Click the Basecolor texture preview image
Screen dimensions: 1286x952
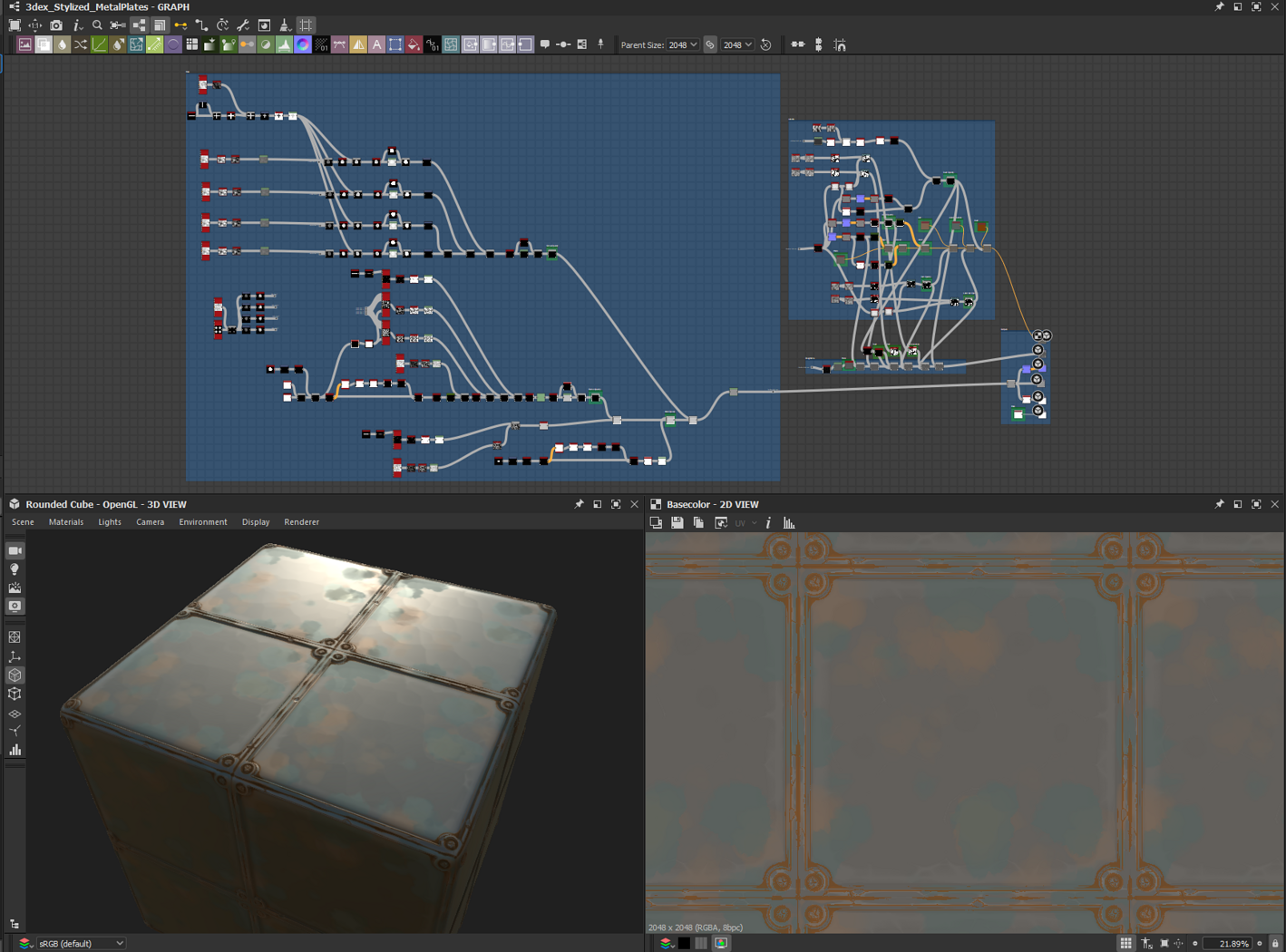point(965,733)
